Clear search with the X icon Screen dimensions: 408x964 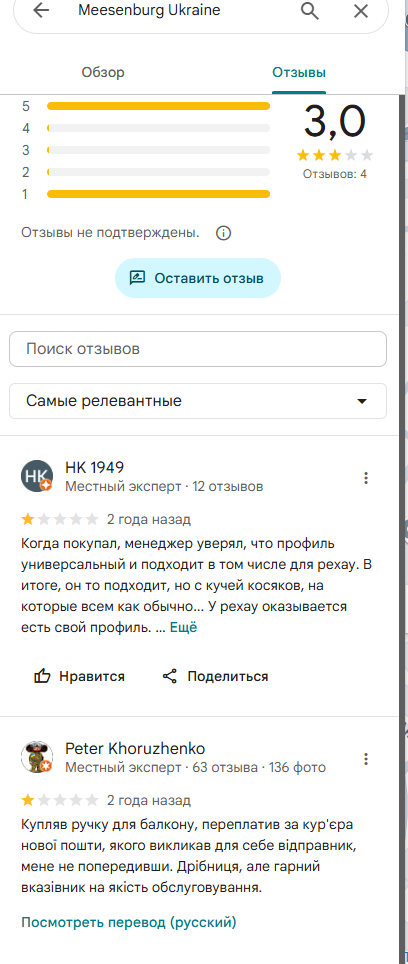pyautogui.click(x=361, y=10)
